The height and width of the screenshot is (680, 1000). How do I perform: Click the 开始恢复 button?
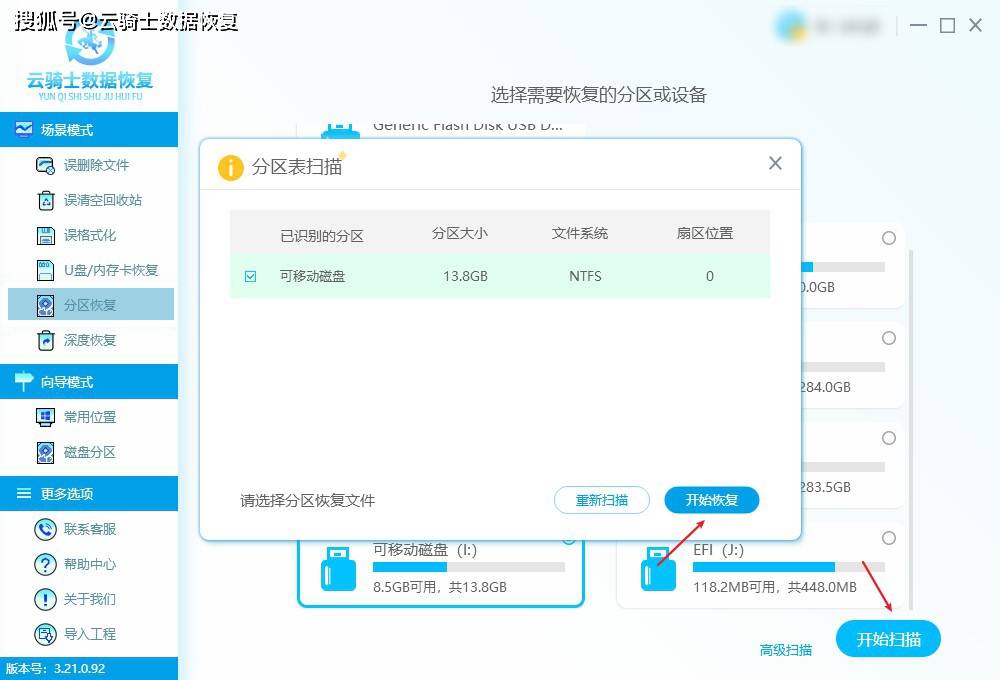point(712,500)
